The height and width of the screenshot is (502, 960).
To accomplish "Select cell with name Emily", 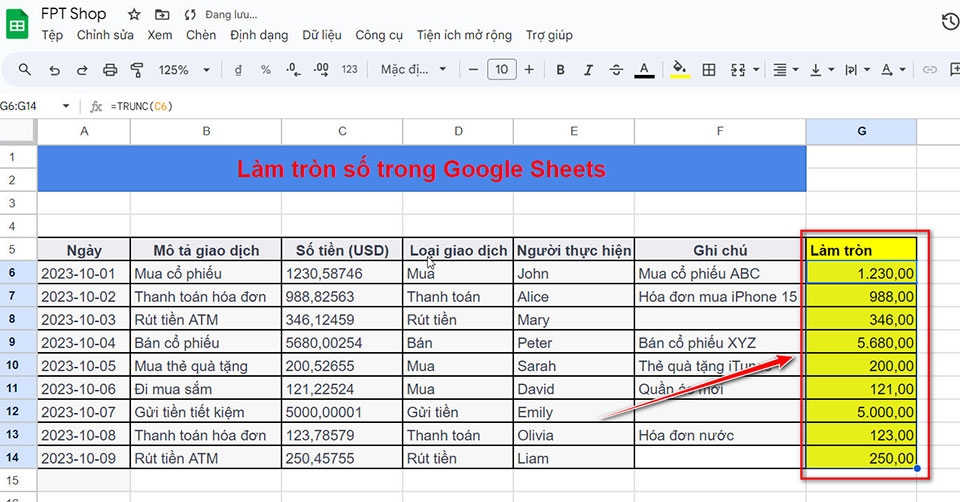I will pos(573,412).
